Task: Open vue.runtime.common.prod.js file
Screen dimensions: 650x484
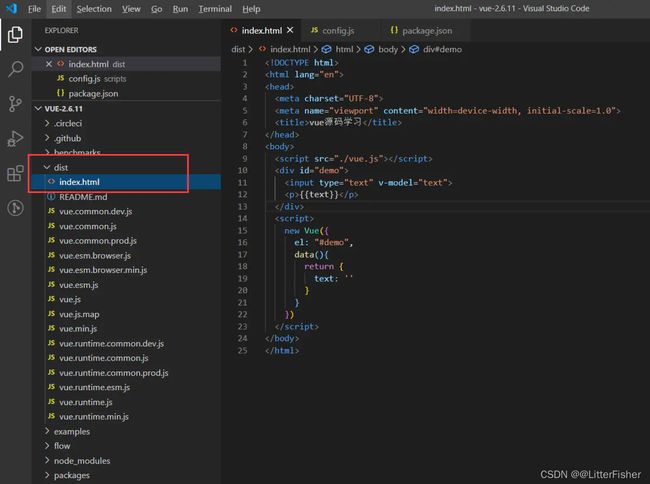Action: tap(114, 373)
